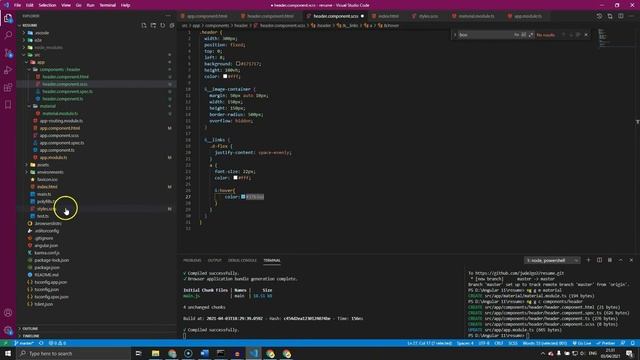
Task: Switch to the material.module.ts editor tab
Action: (476, 16)
